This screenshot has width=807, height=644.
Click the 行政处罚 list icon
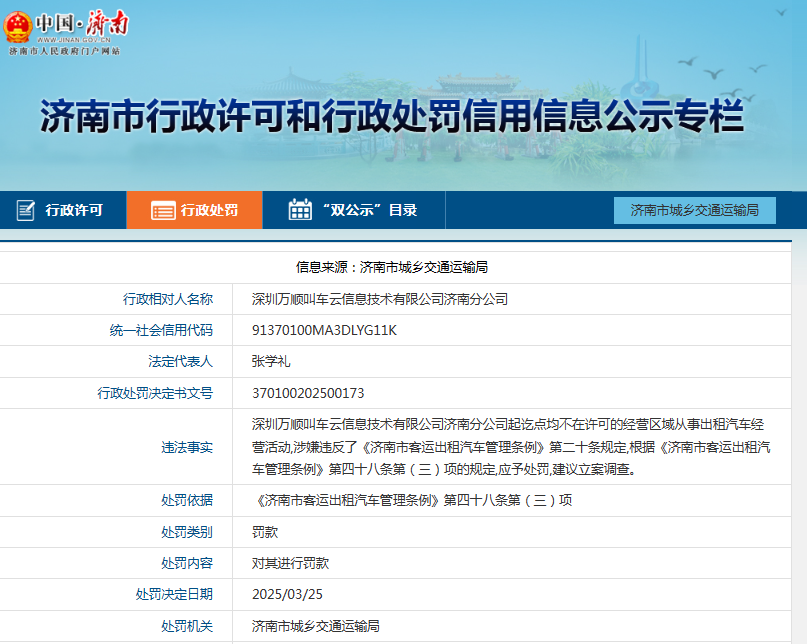click(x=163, y=211)
